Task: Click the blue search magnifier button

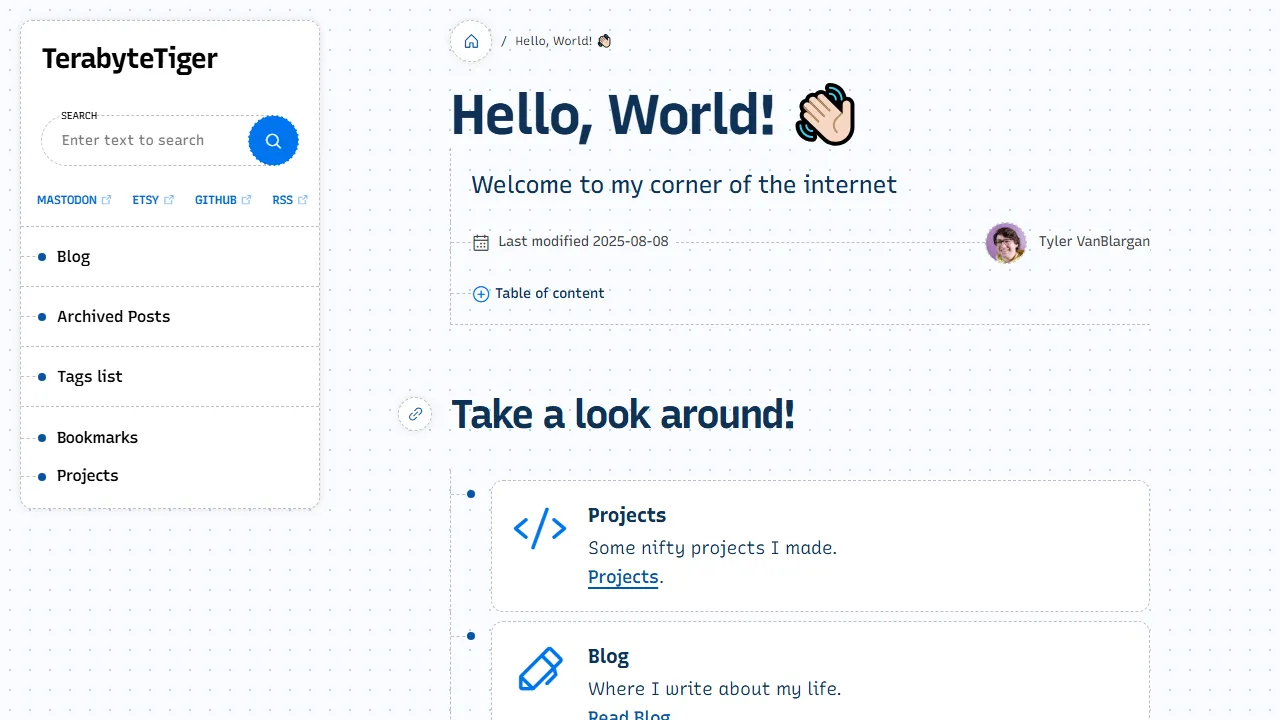Action: pyautogui.click(x=273, y=140)
